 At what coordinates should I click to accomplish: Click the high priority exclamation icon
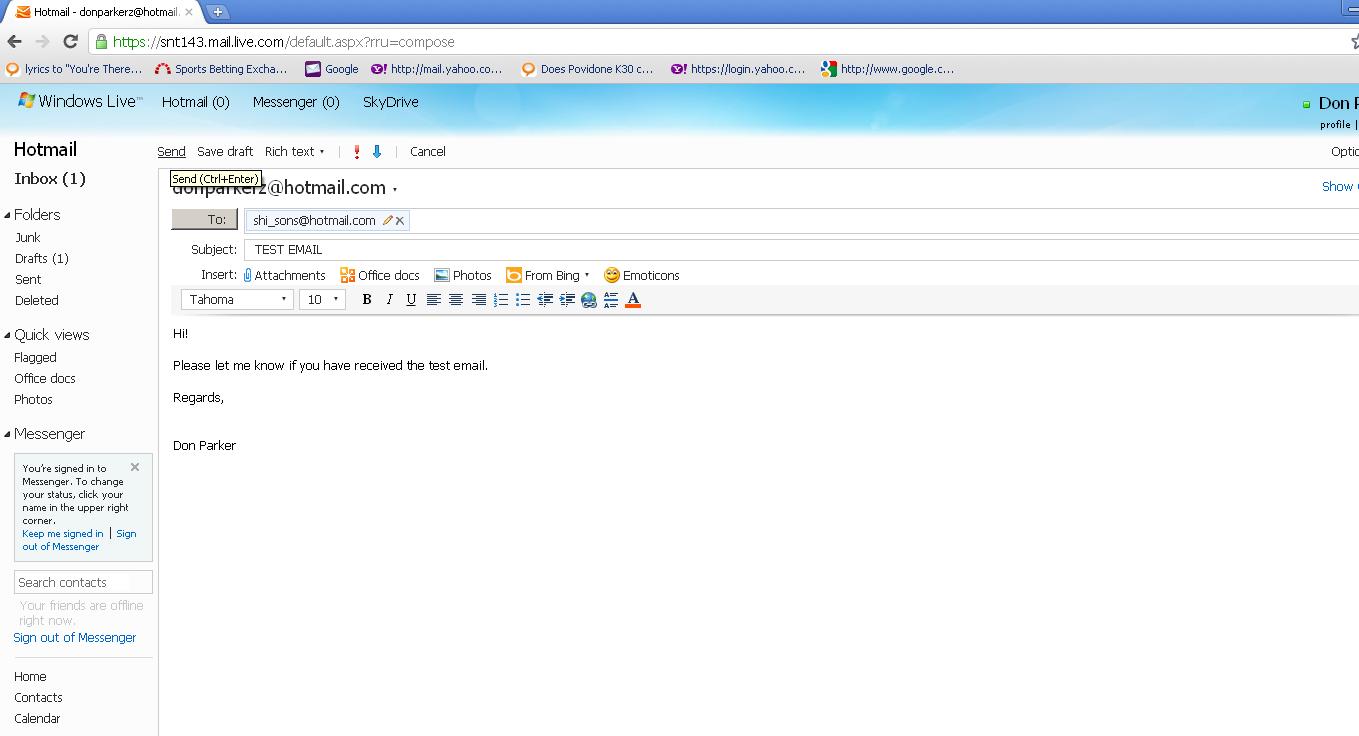357,152
